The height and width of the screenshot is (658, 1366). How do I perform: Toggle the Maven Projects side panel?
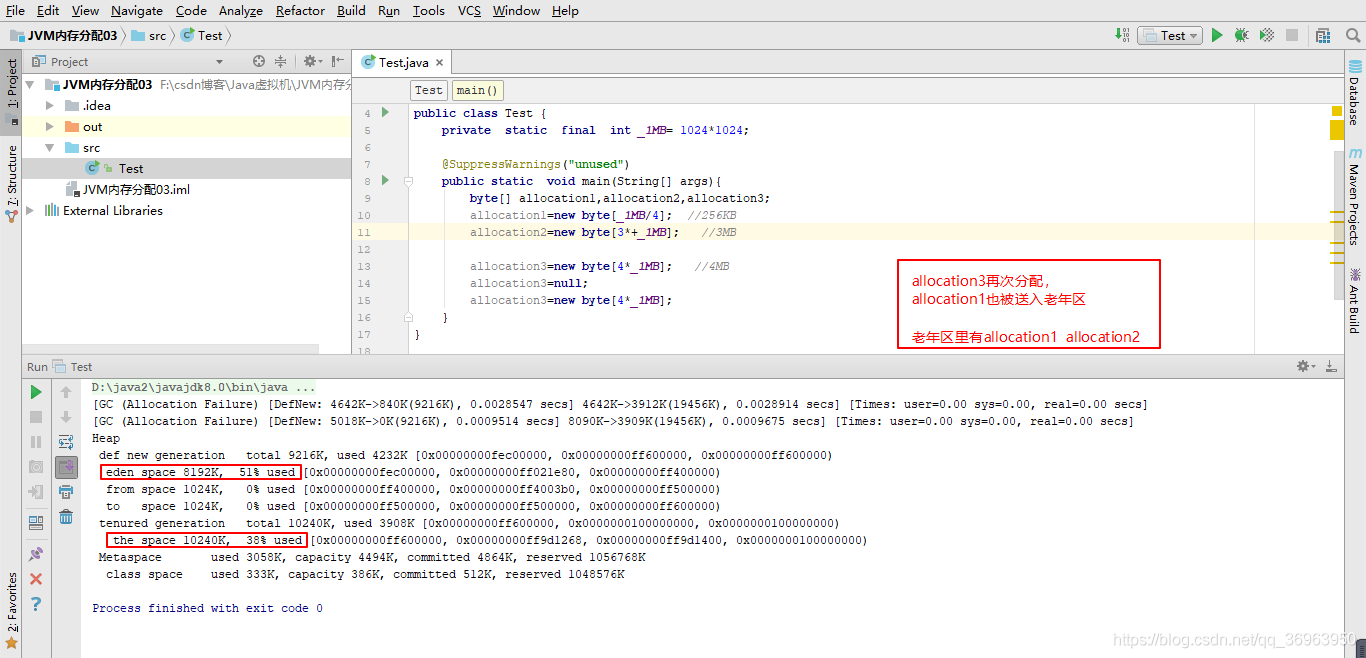coord(1355,197)
